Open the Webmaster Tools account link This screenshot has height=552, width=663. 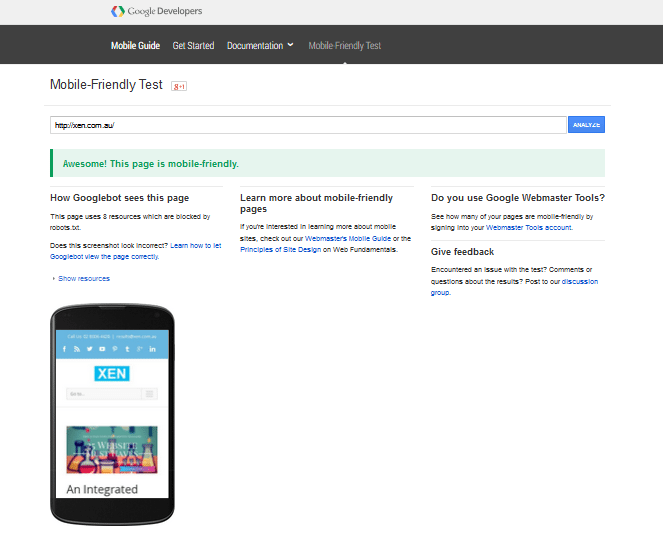click(528, 227)
